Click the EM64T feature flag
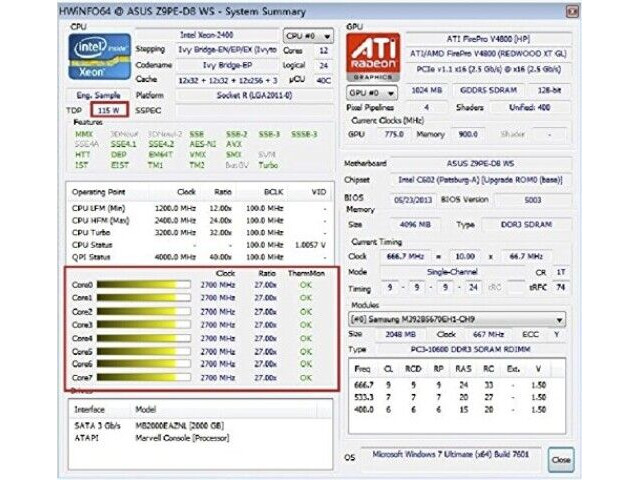This screenshot has width=640, height=480. click(x=160, y=154)
